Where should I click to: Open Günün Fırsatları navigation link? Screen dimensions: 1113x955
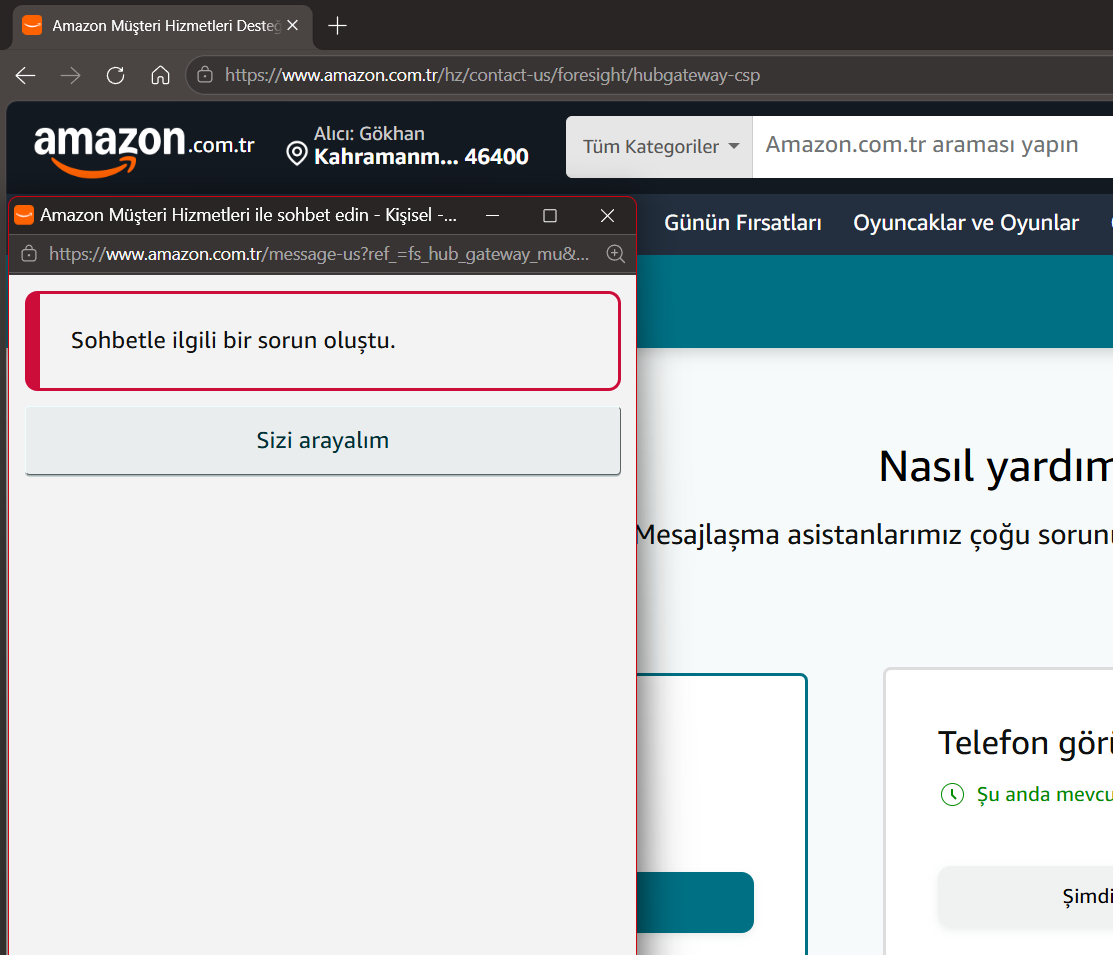coord(742,223)
